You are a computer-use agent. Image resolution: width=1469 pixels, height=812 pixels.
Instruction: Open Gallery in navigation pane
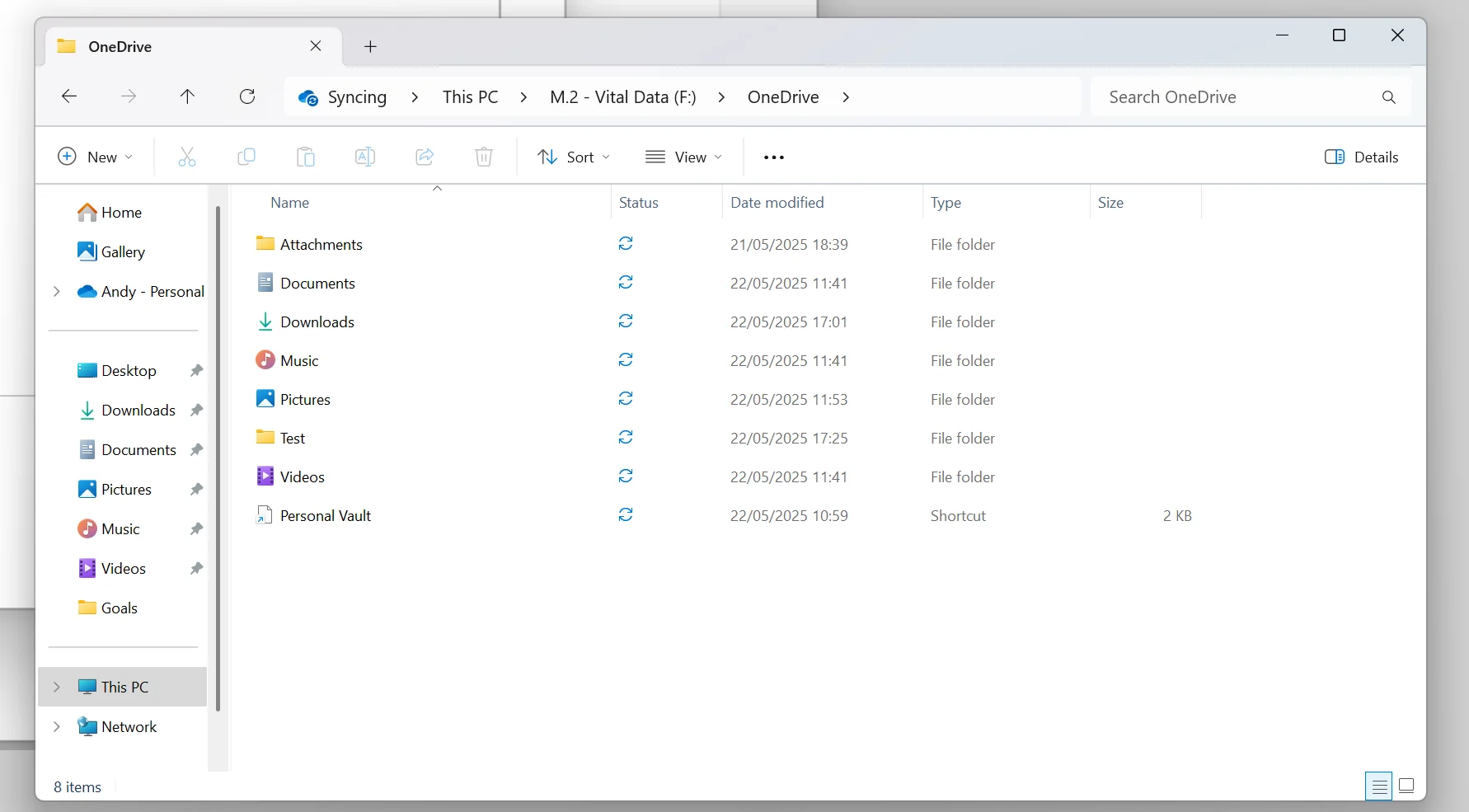[111, 251]
